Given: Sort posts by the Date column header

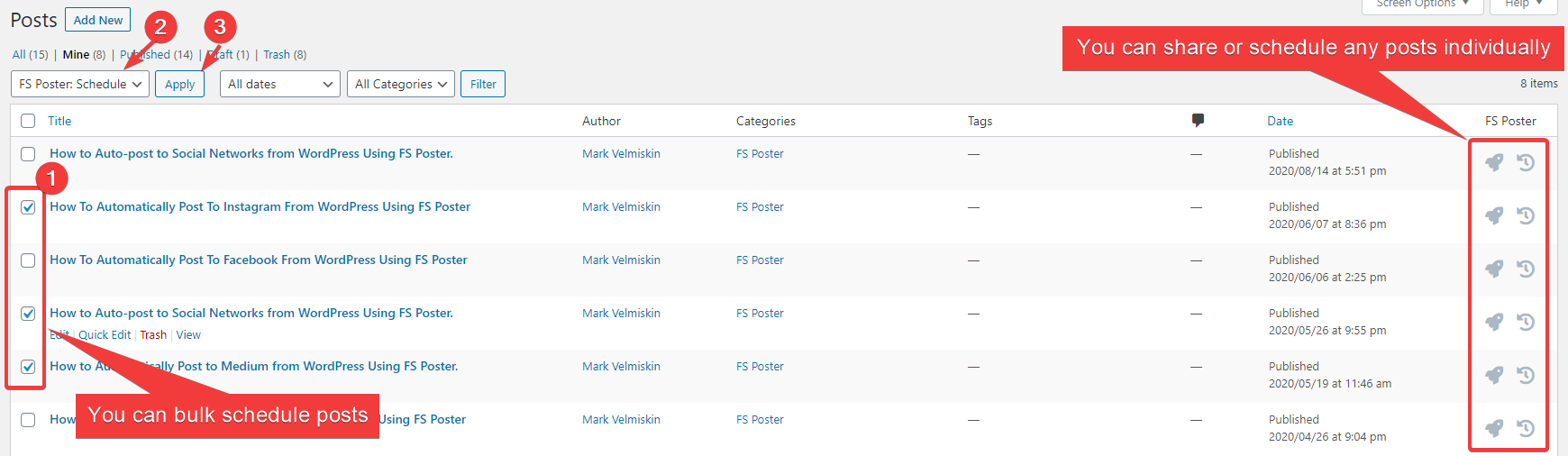Looking at the screenshot, I should [1280, 121].
